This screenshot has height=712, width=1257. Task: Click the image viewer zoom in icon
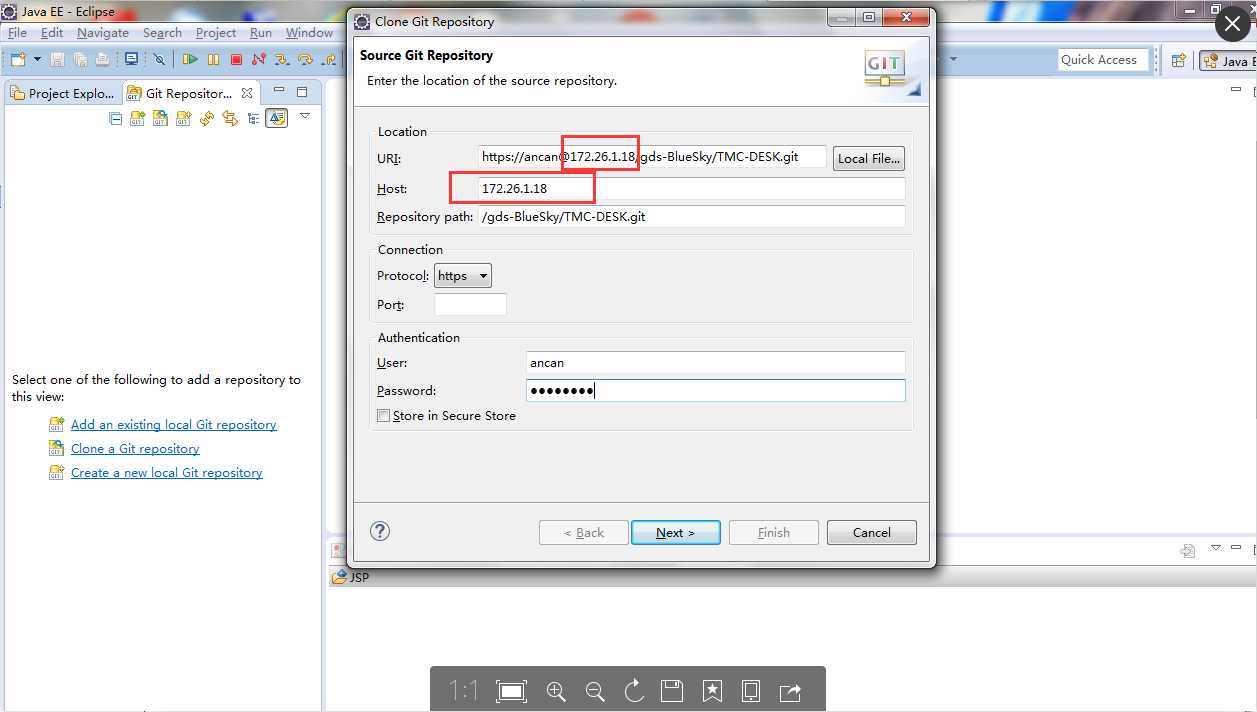pyautogui.click(x=556, y=691)
